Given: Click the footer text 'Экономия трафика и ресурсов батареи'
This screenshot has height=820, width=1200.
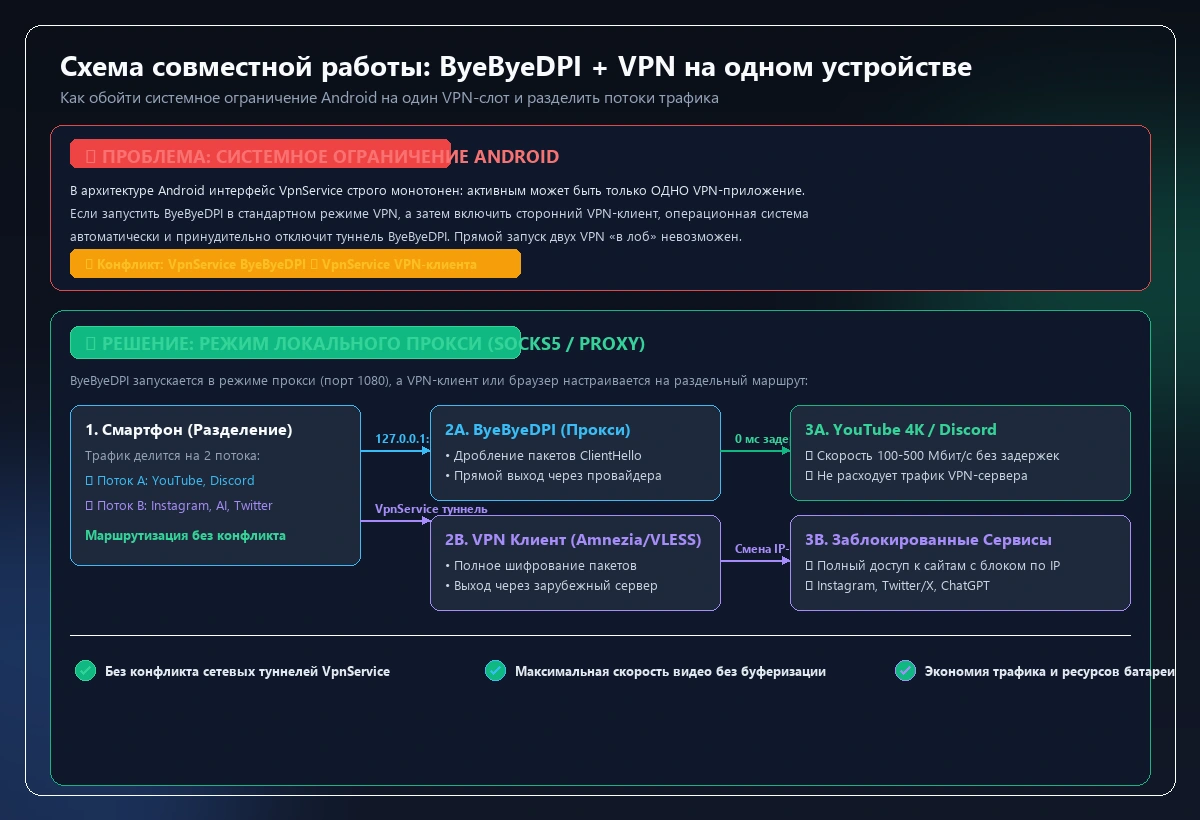Looking at the screenshot, I should (x=1050, y=672).
